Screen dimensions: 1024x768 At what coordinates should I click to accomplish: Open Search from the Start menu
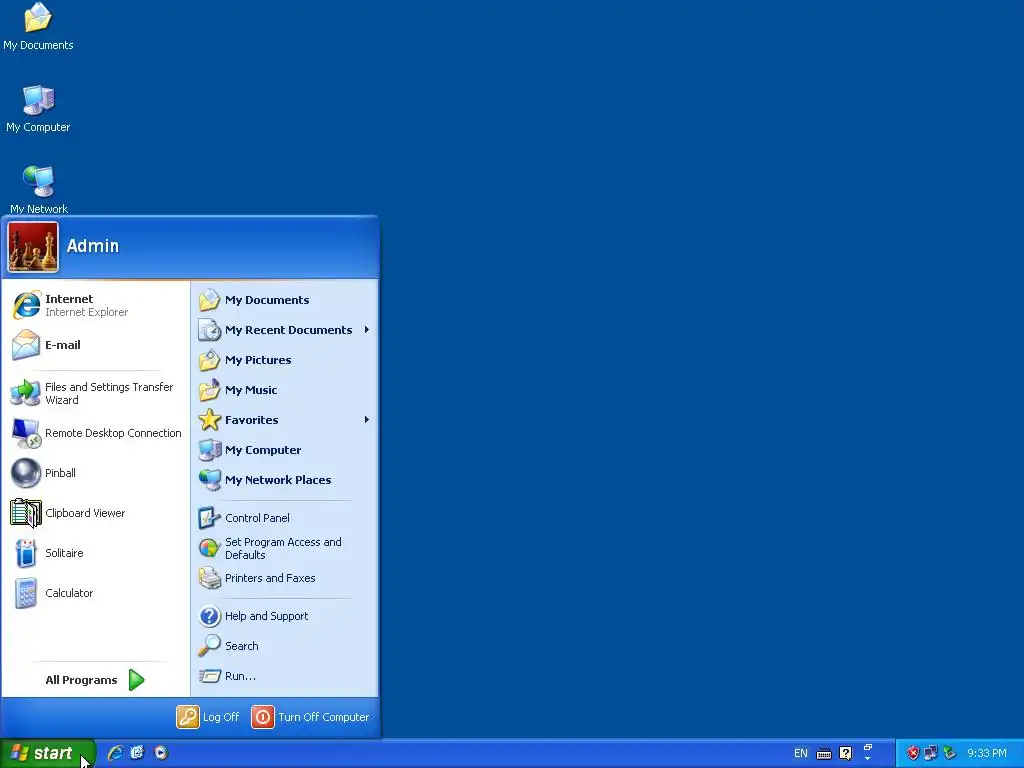click(285, 646)
